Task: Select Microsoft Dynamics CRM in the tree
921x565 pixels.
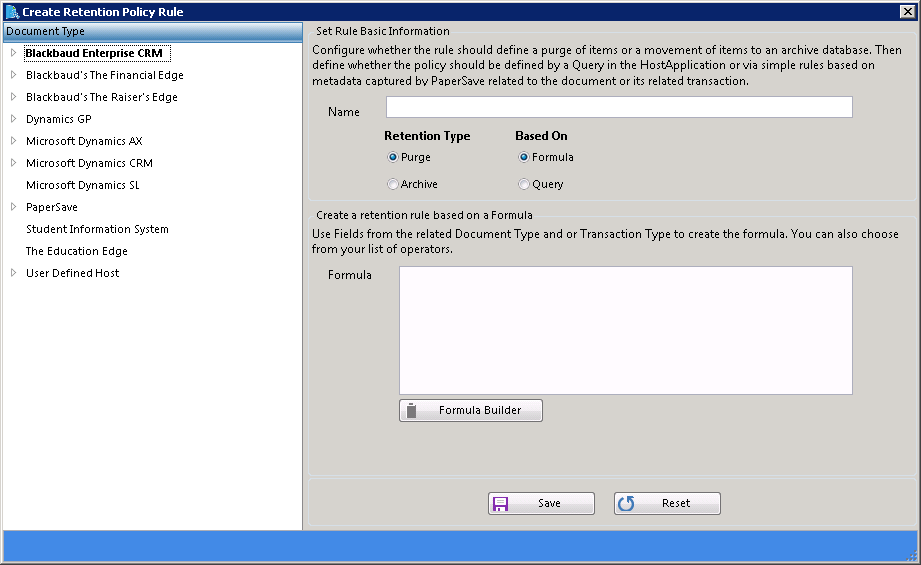Action: (x=89, y=163)
